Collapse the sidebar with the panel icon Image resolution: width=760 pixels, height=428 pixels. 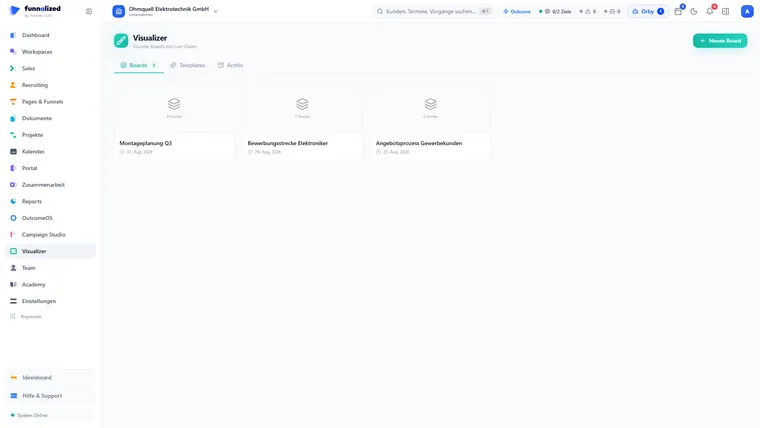[x=89, y=11]
